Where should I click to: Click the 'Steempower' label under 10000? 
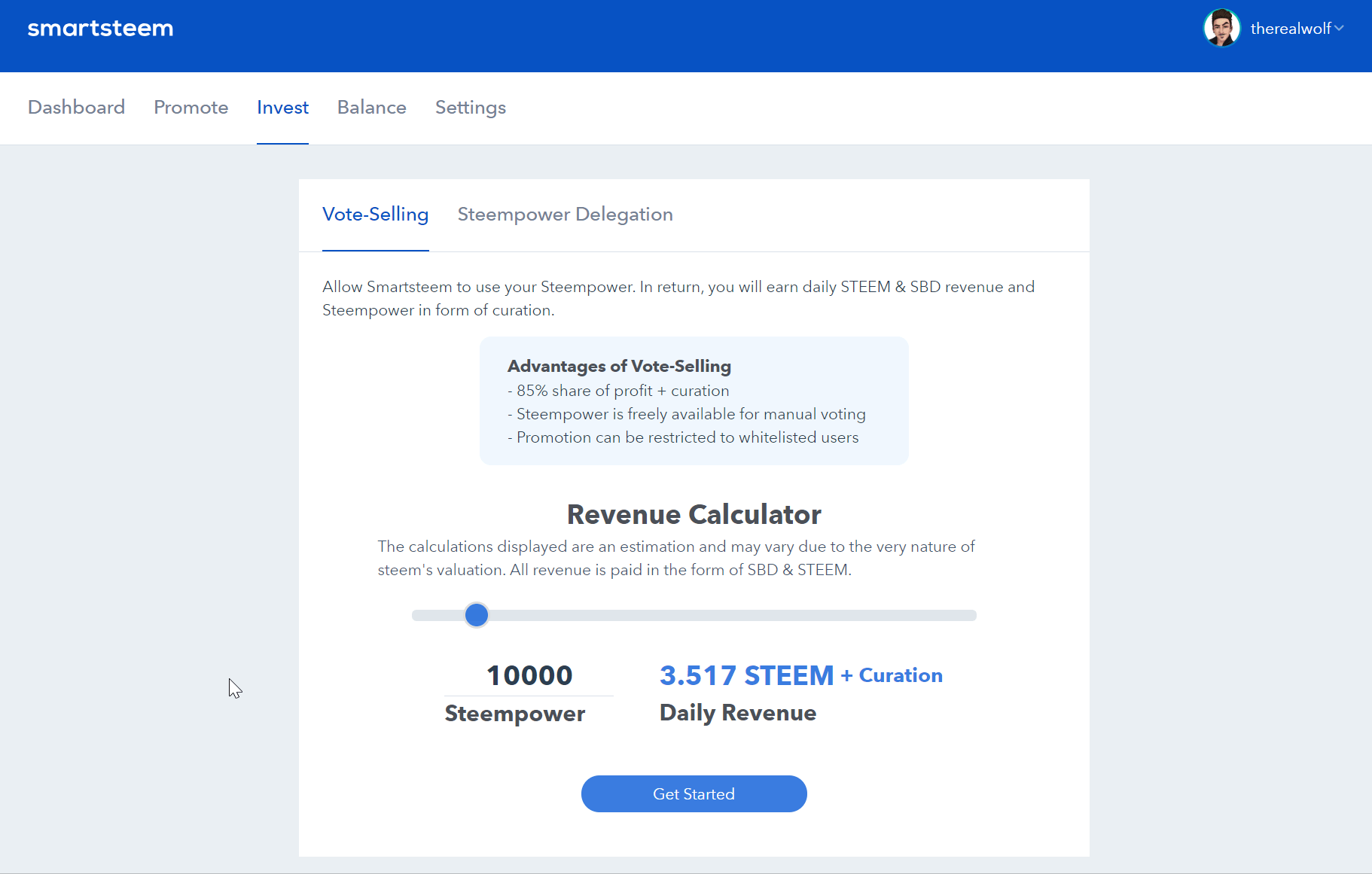(515, 714)
